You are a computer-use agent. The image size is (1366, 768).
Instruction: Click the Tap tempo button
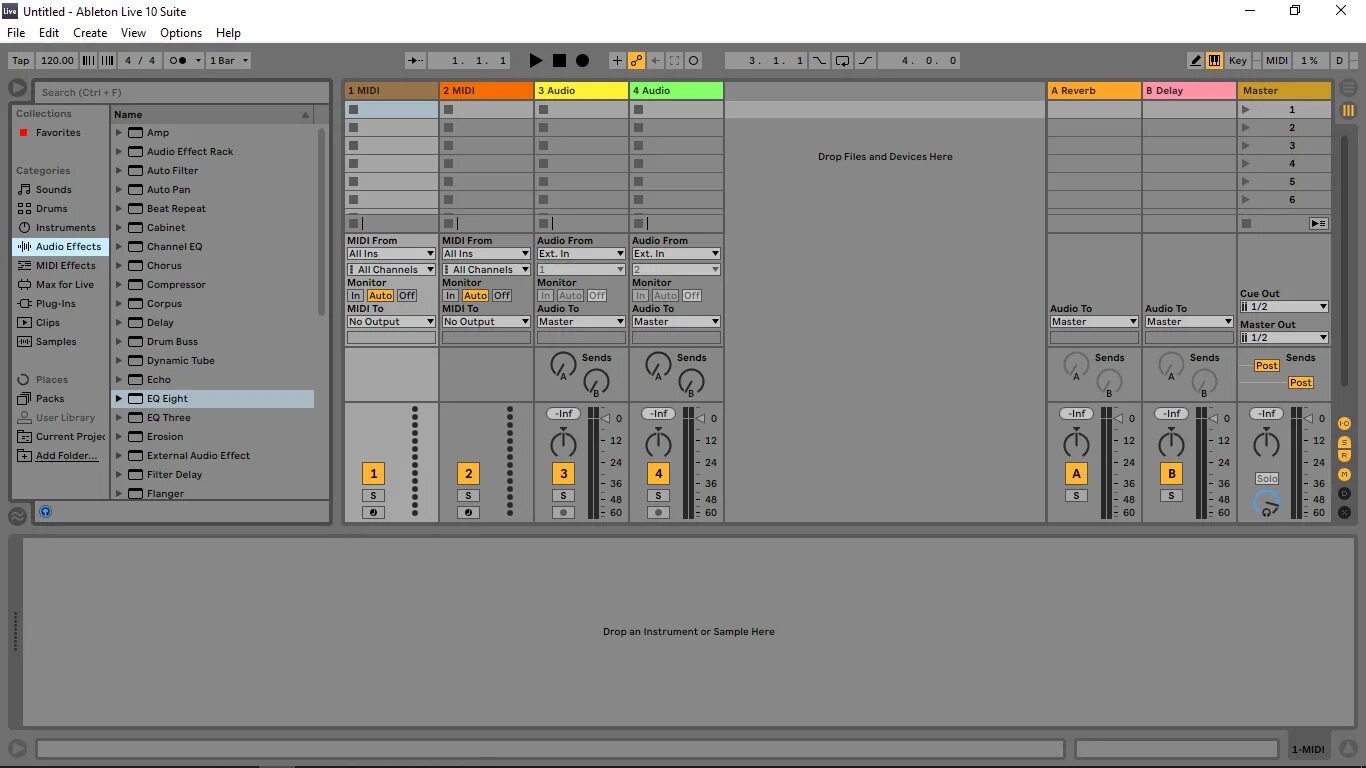pos(20,61)
